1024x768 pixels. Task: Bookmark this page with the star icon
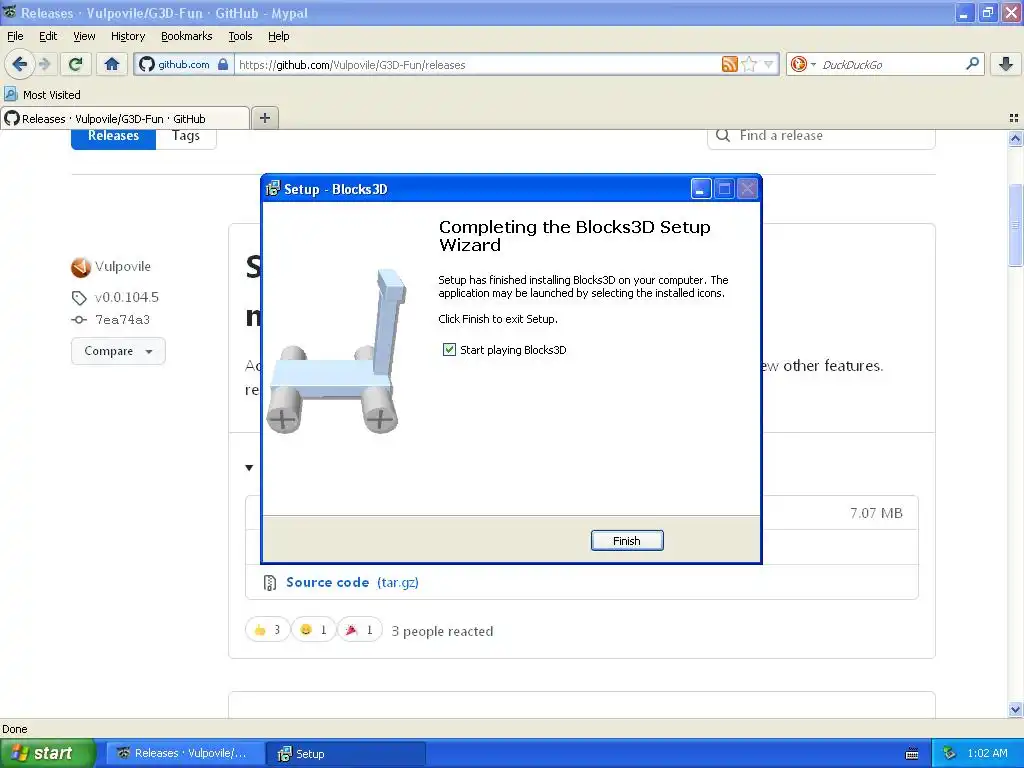pos(749,64)
